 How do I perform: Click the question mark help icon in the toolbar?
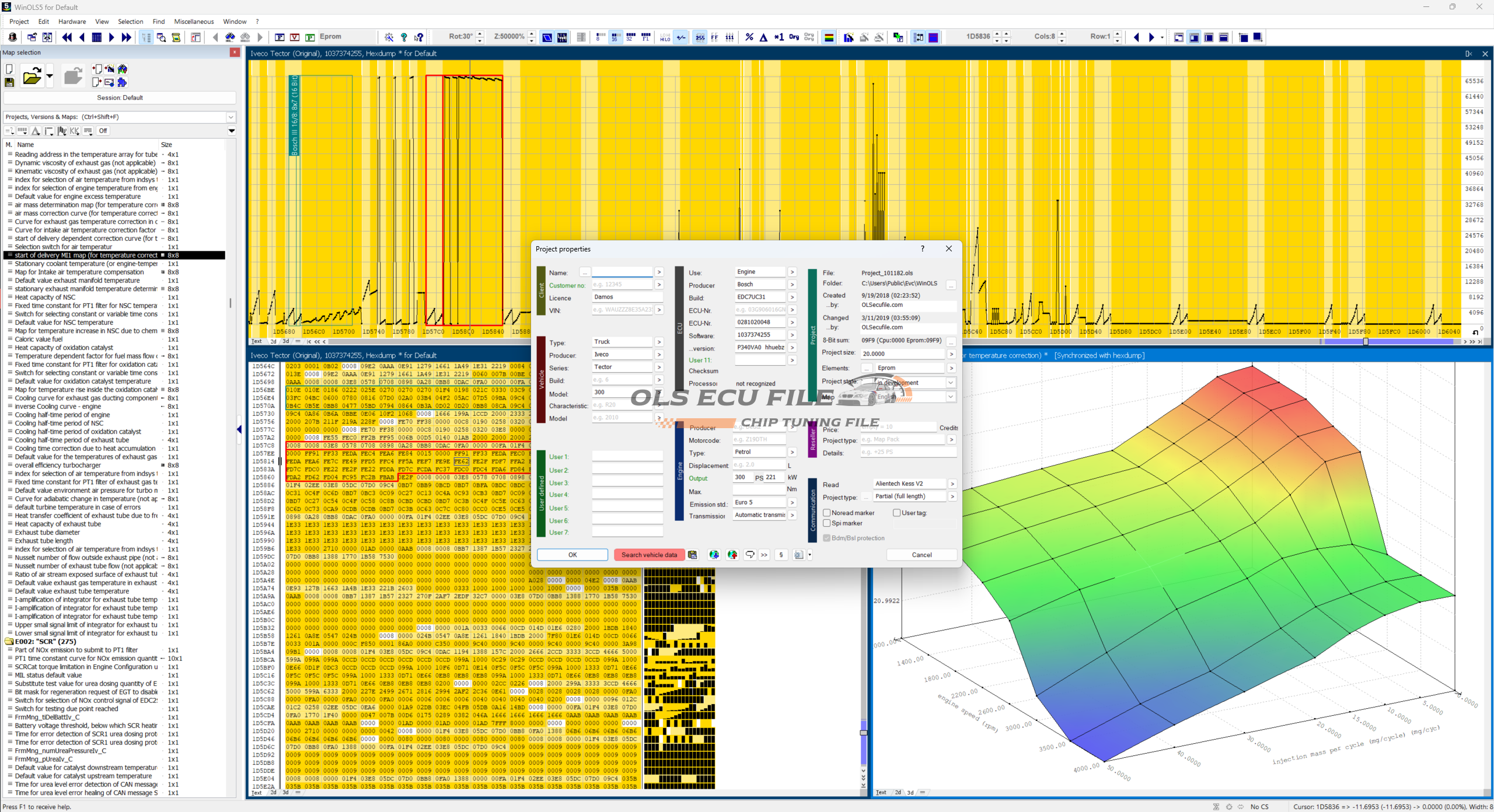tap(404, 37)
